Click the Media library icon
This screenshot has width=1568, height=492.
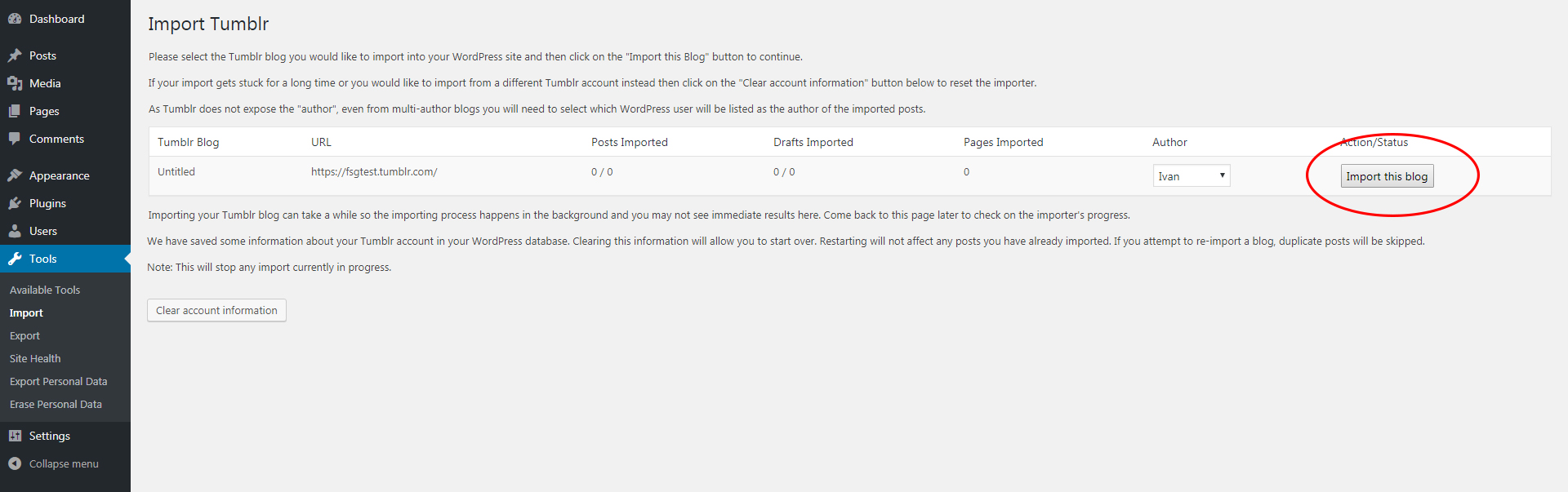[x=16, y=82]
